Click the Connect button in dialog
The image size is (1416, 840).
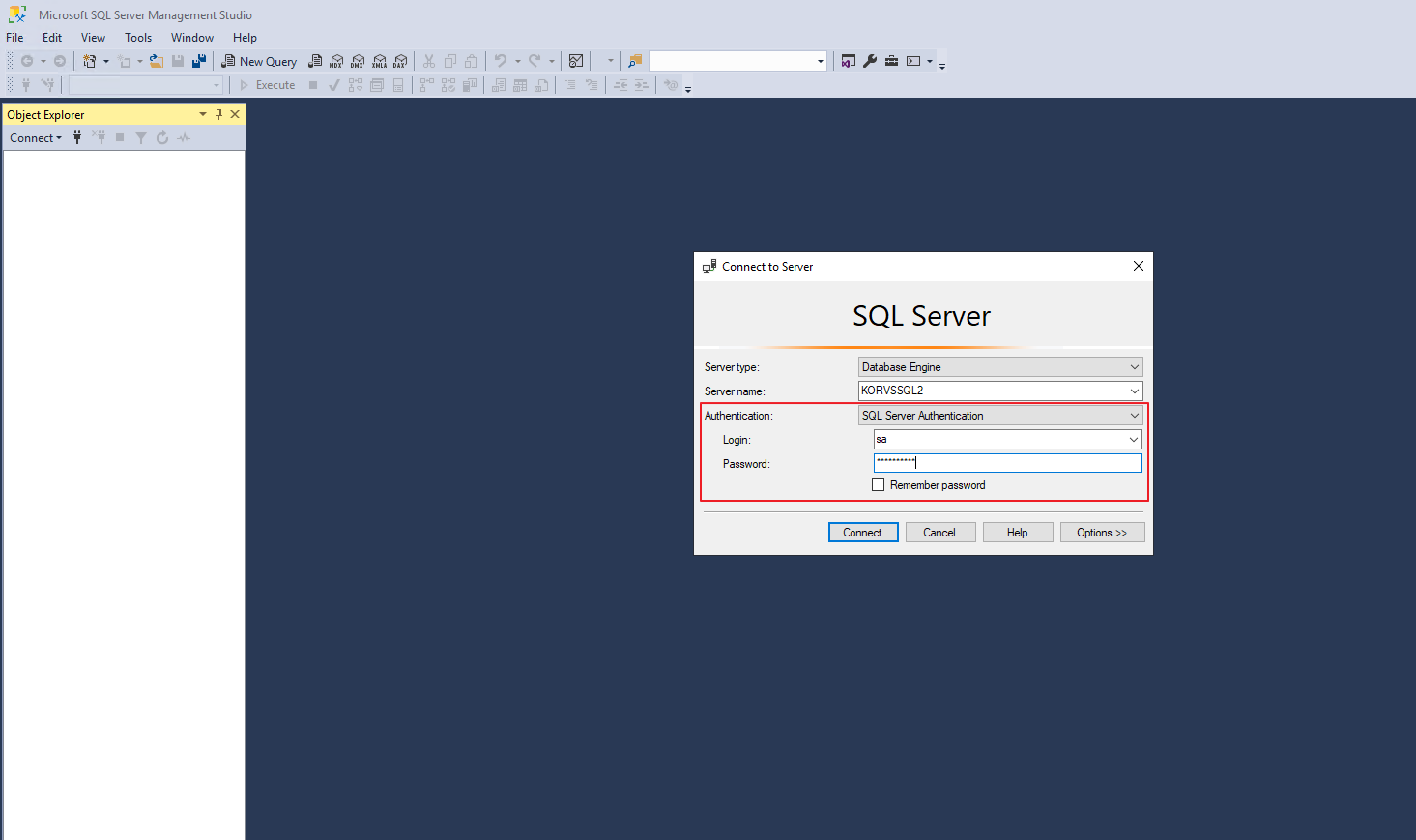(x=863, y=533)
